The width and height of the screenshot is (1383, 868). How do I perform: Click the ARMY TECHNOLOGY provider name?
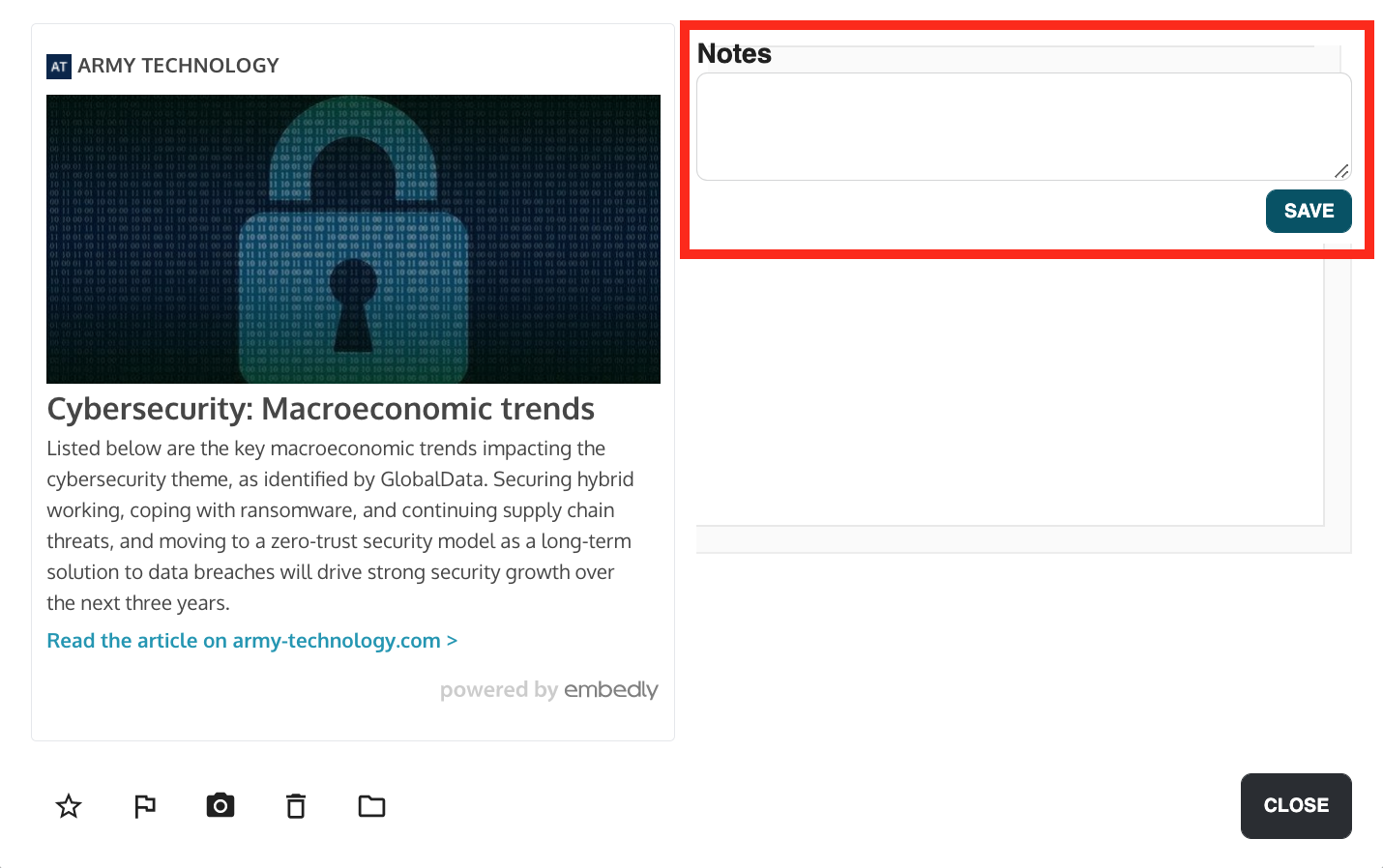[x=179, y=66]
